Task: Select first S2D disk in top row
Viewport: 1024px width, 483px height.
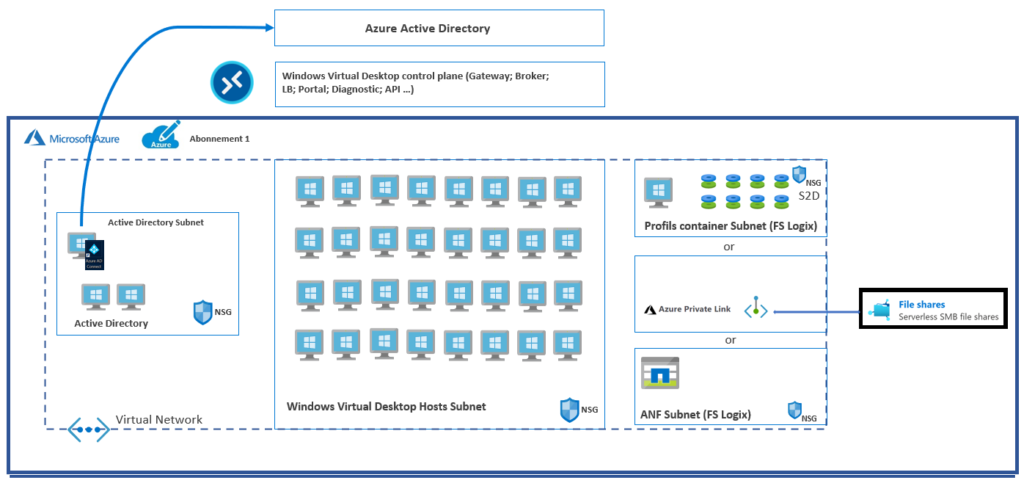Action: point(709,180)
